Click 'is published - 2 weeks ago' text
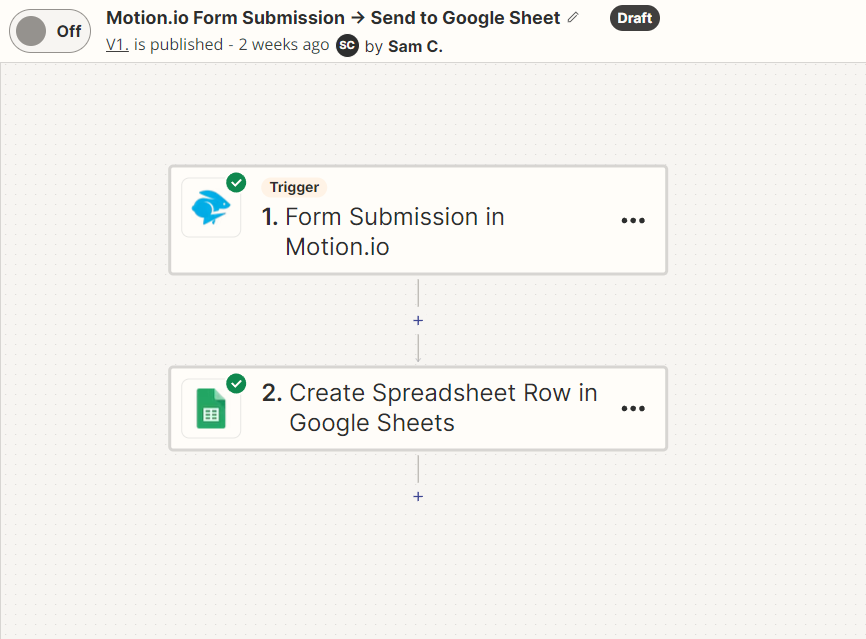Image resolution: width=866 pixels, height=639 pixels. pyautogui.click(x=231, y=44)
